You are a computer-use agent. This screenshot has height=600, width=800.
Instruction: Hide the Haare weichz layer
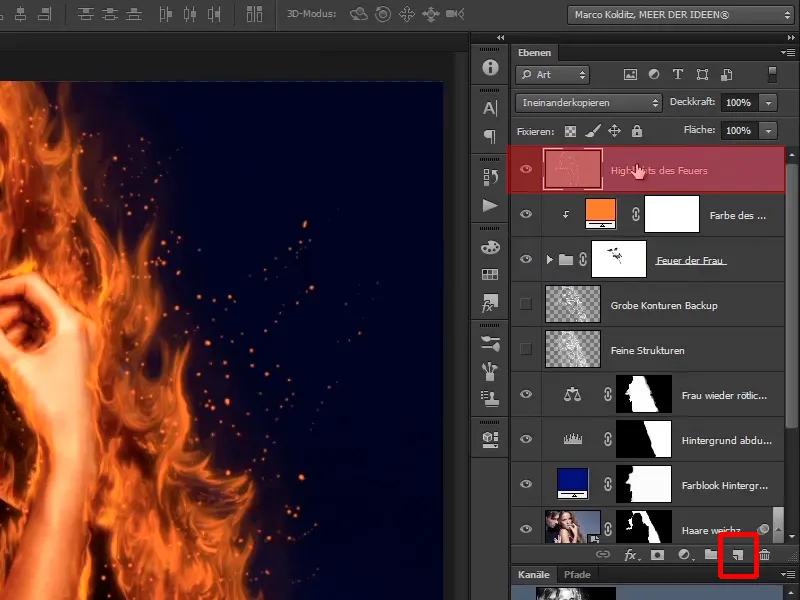pos(526,529)
